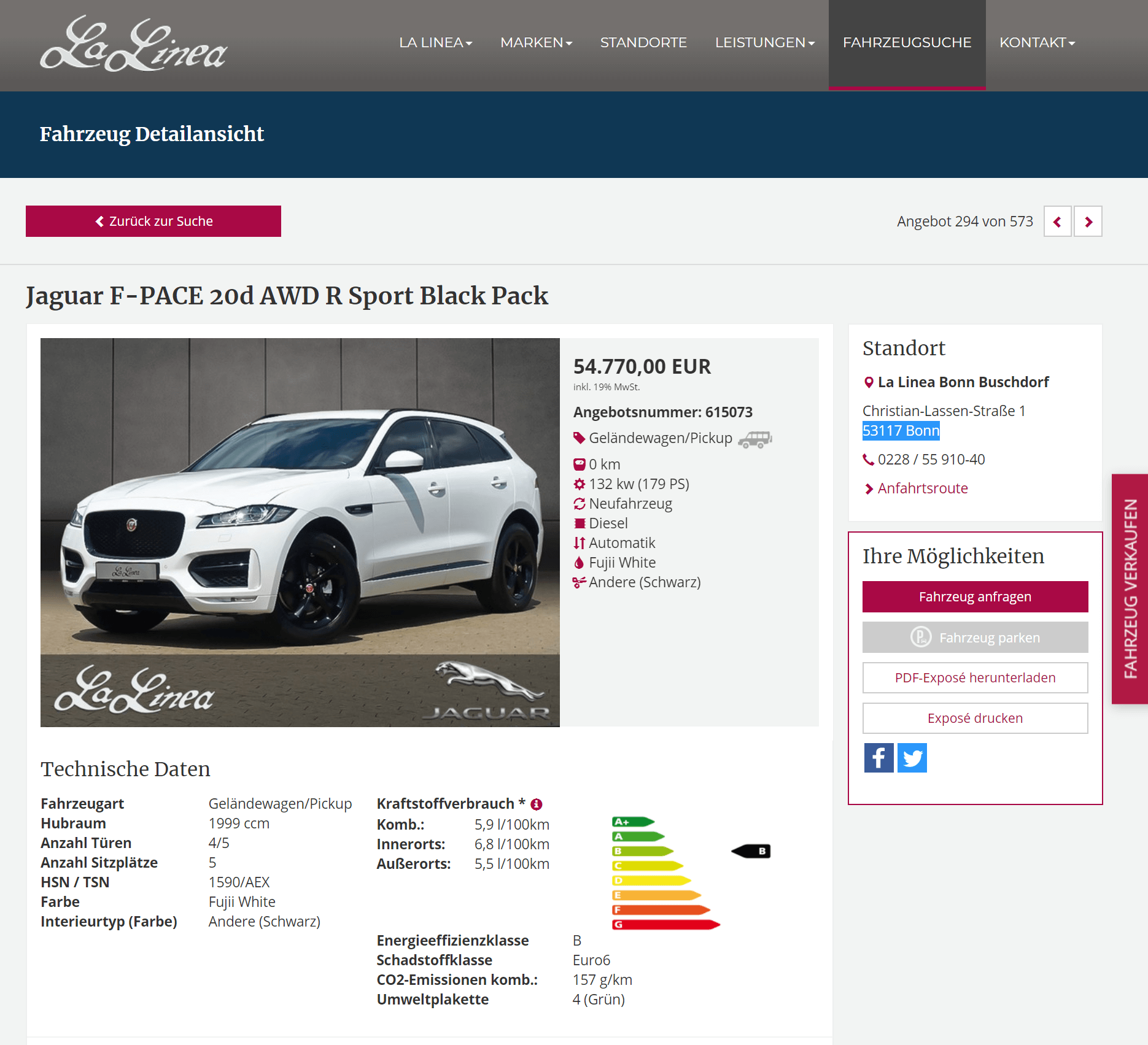Screen dimensions: 1148x1045
Task: Go to next offer arrow
Action: coord(1088,222)
